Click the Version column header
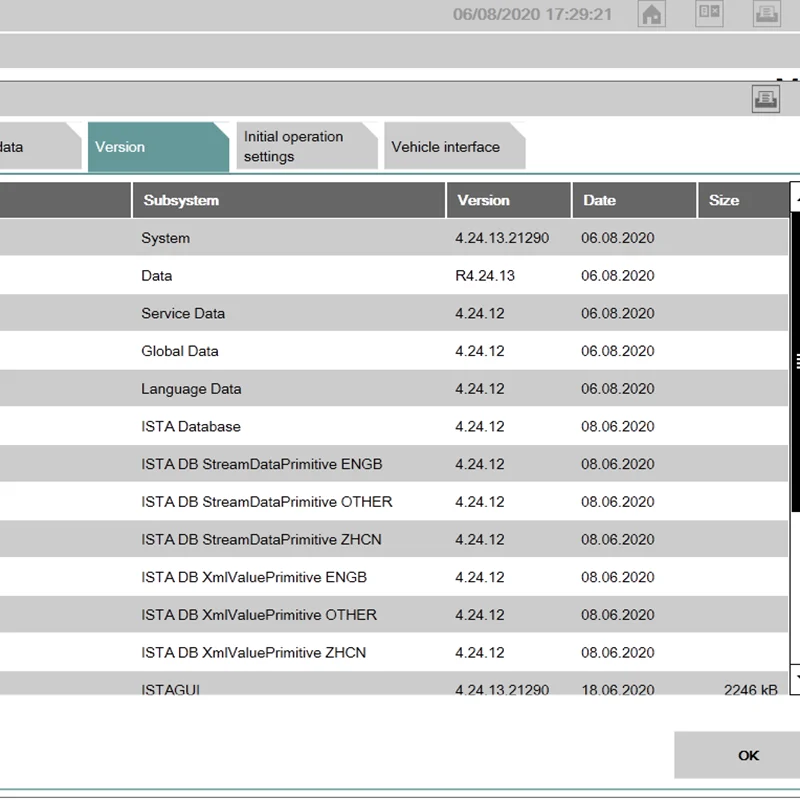This screenshot has width=800, height=800. coord(509,200)
